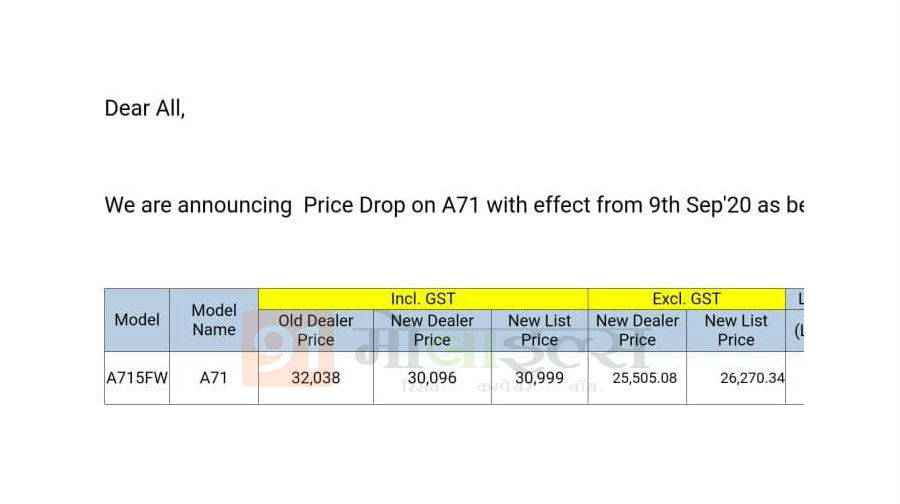900x504 pixels.
Task: Click the 30,999 new list price value
Action: (x=539, y=379)
